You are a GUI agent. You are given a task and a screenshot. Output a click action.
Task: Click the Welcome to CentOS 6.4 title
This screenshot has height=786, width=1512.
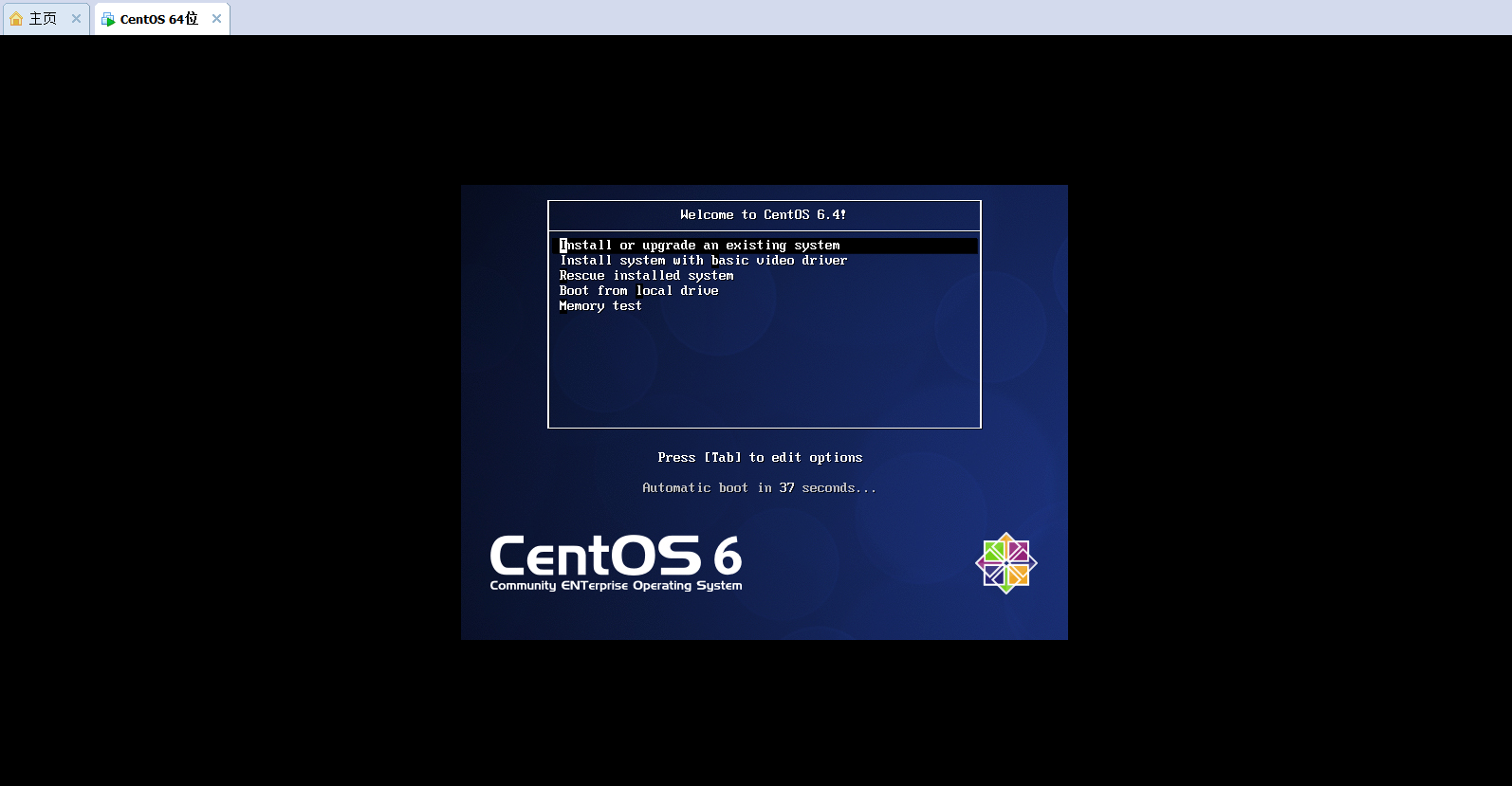763,215
